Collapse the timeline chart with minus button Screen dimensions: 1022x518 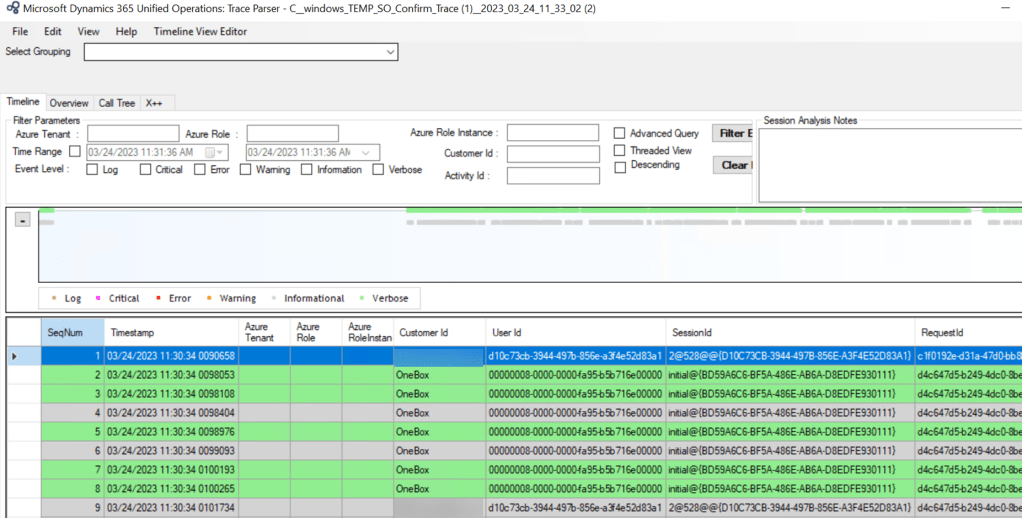[22, 221]
